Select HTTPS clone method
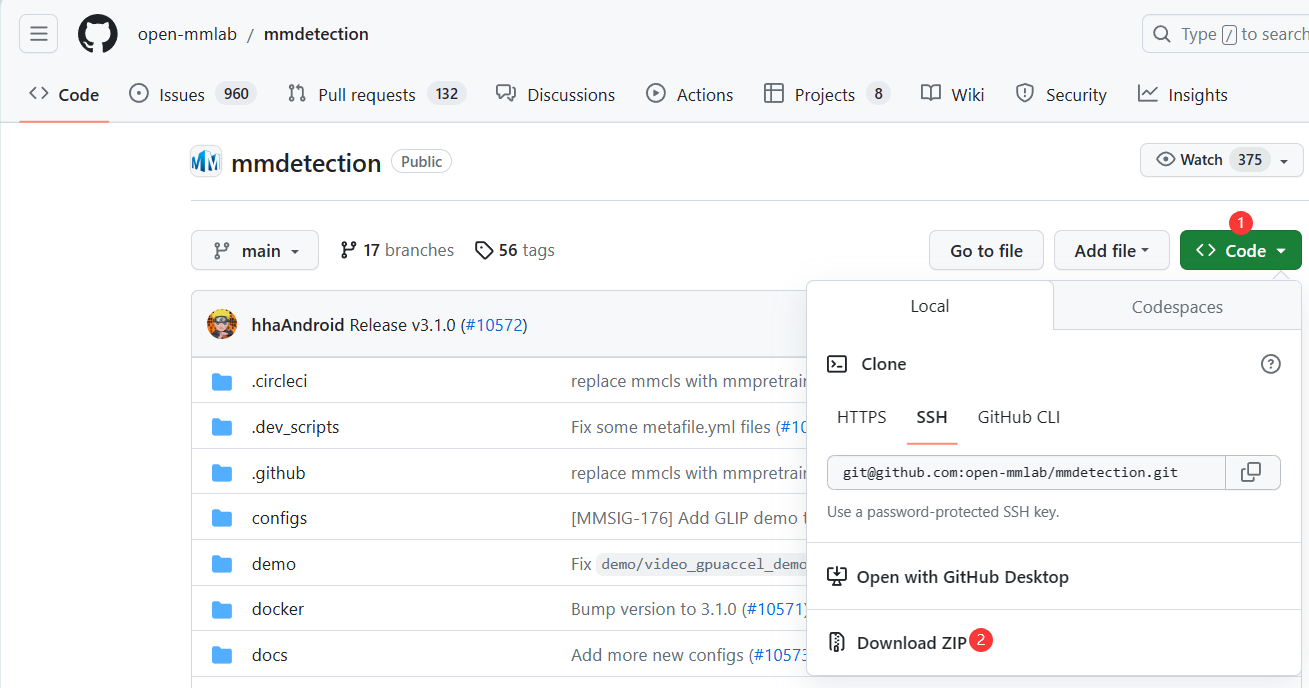 click(x=862, y=417)
